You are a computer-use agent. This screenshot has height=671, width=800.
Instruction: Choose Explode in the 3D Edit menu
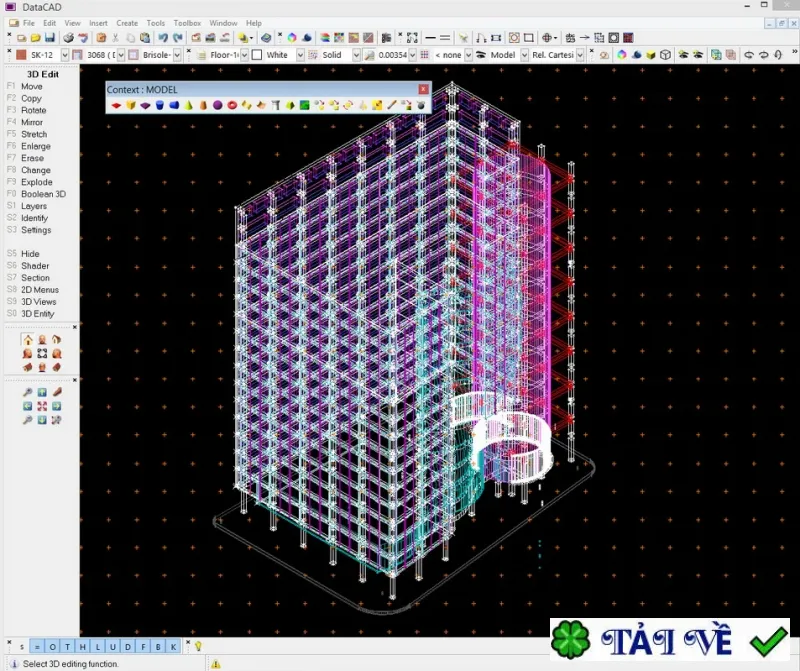point(37,182)
